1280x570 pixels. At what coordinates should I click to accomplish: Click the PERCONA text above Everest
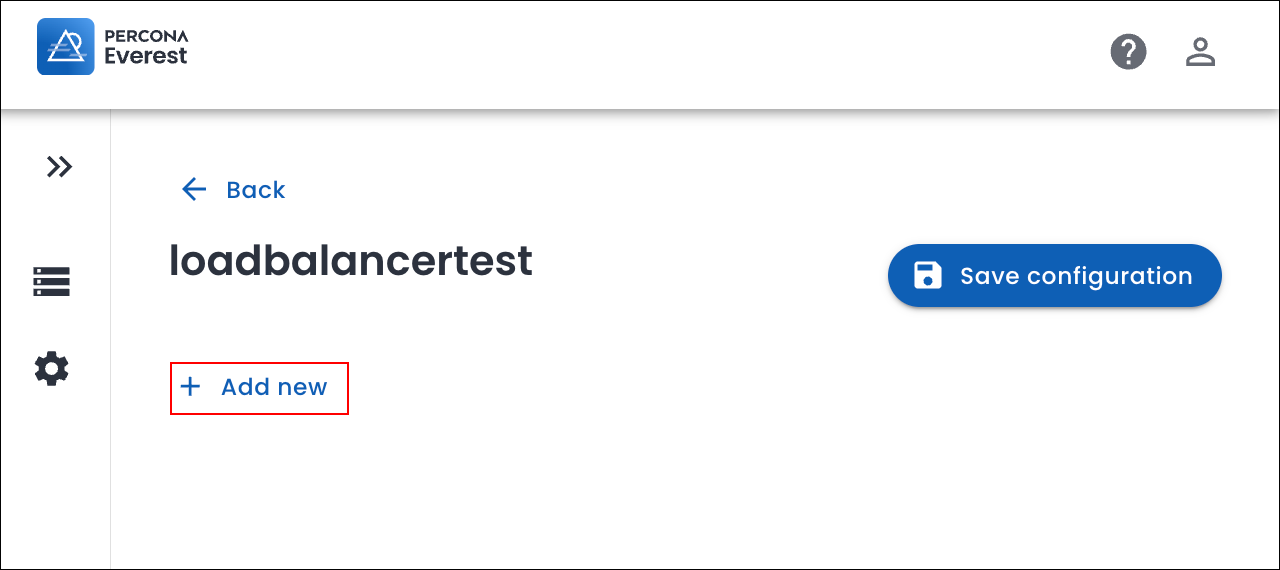click(146, 36)
